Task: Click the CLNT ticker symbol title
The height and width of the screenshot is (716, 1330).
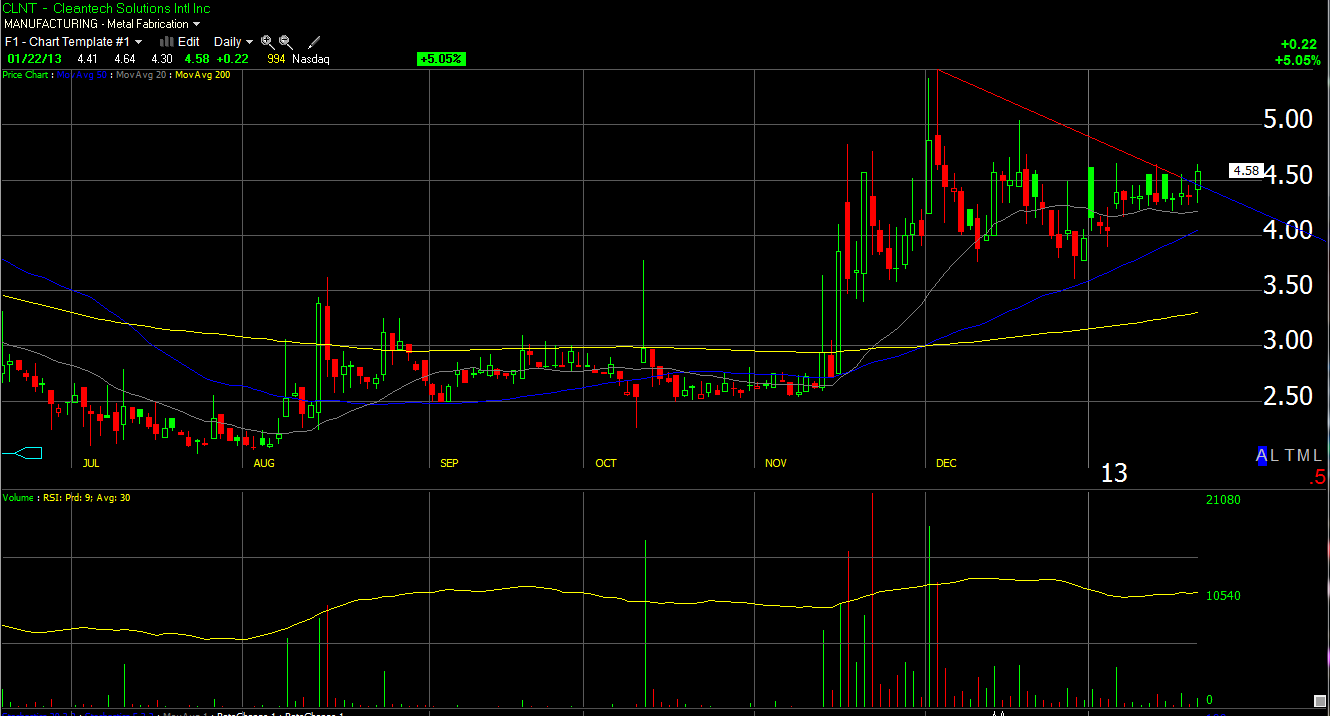Action: click(19, 8)
